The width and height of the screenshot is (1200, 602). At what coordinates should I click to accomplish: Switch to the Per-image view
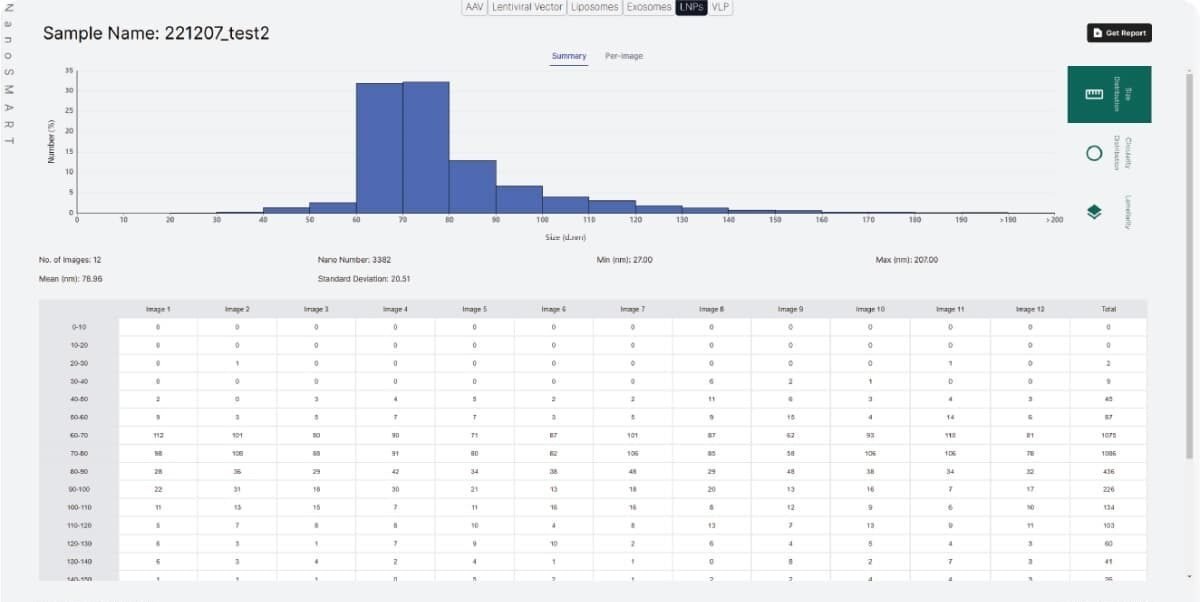tap(624, 56)
